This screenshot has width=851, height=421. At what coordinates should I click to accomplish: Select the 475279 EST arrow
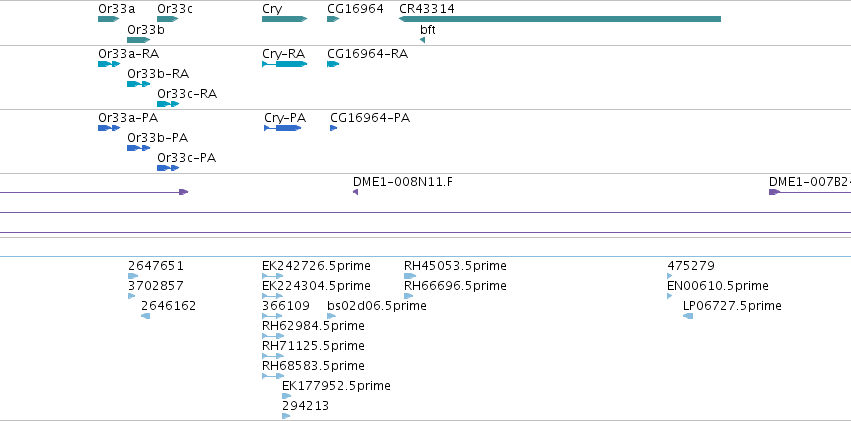(x=670, y=276)
